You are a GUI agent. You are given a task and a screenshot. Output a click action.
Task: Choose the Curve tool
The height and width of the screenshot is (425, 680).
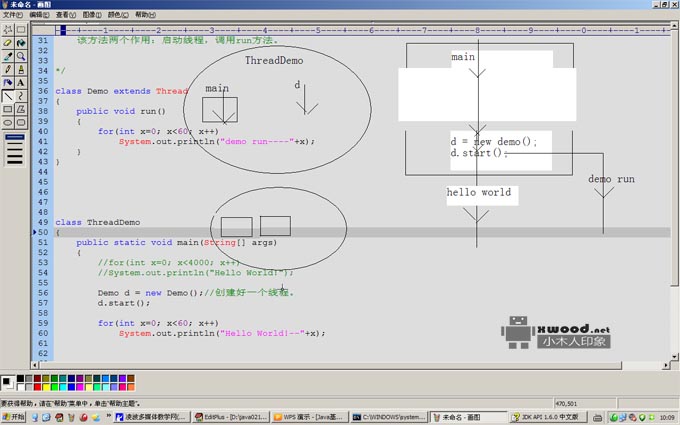click(21, 96)
